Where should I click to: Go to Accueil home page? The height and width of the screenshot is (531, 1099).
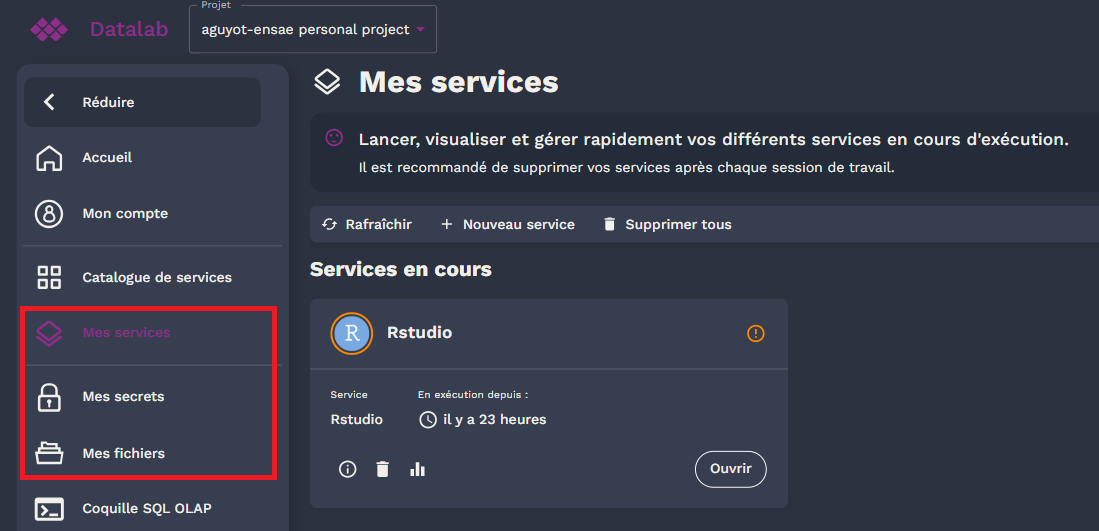tap(107, 158)
